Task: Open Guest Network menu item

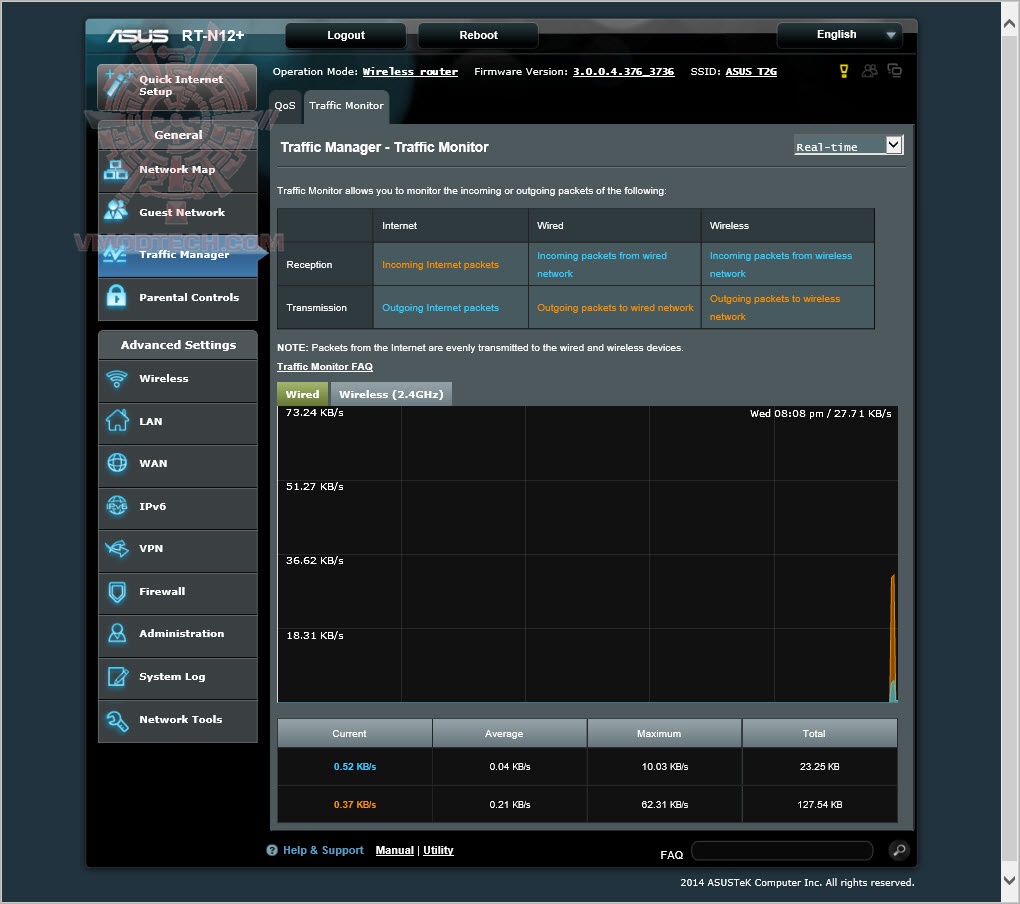Action: point(178,212)
